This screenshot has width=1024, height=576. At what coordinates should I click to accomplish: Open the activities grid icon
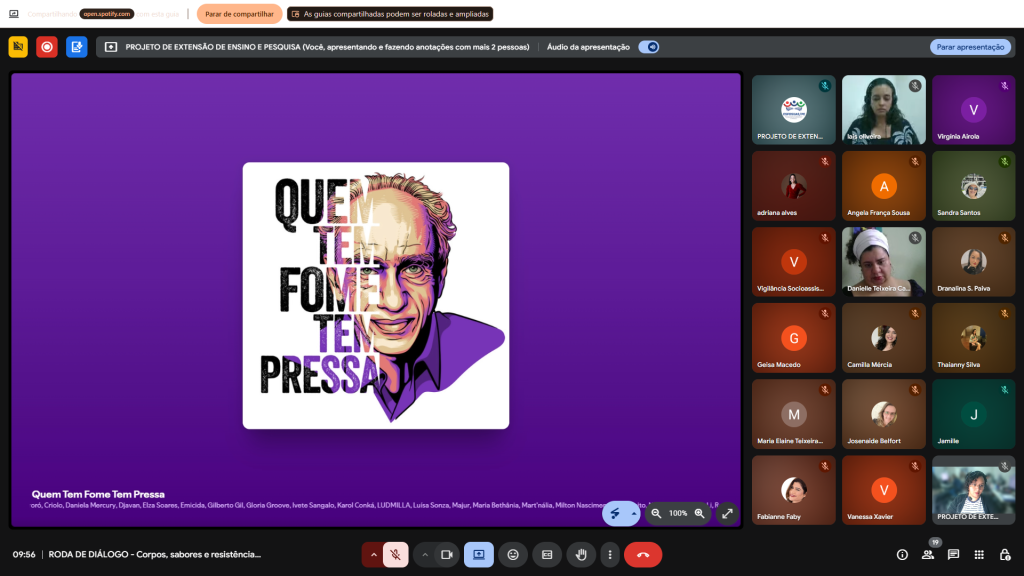coord(979,554)
